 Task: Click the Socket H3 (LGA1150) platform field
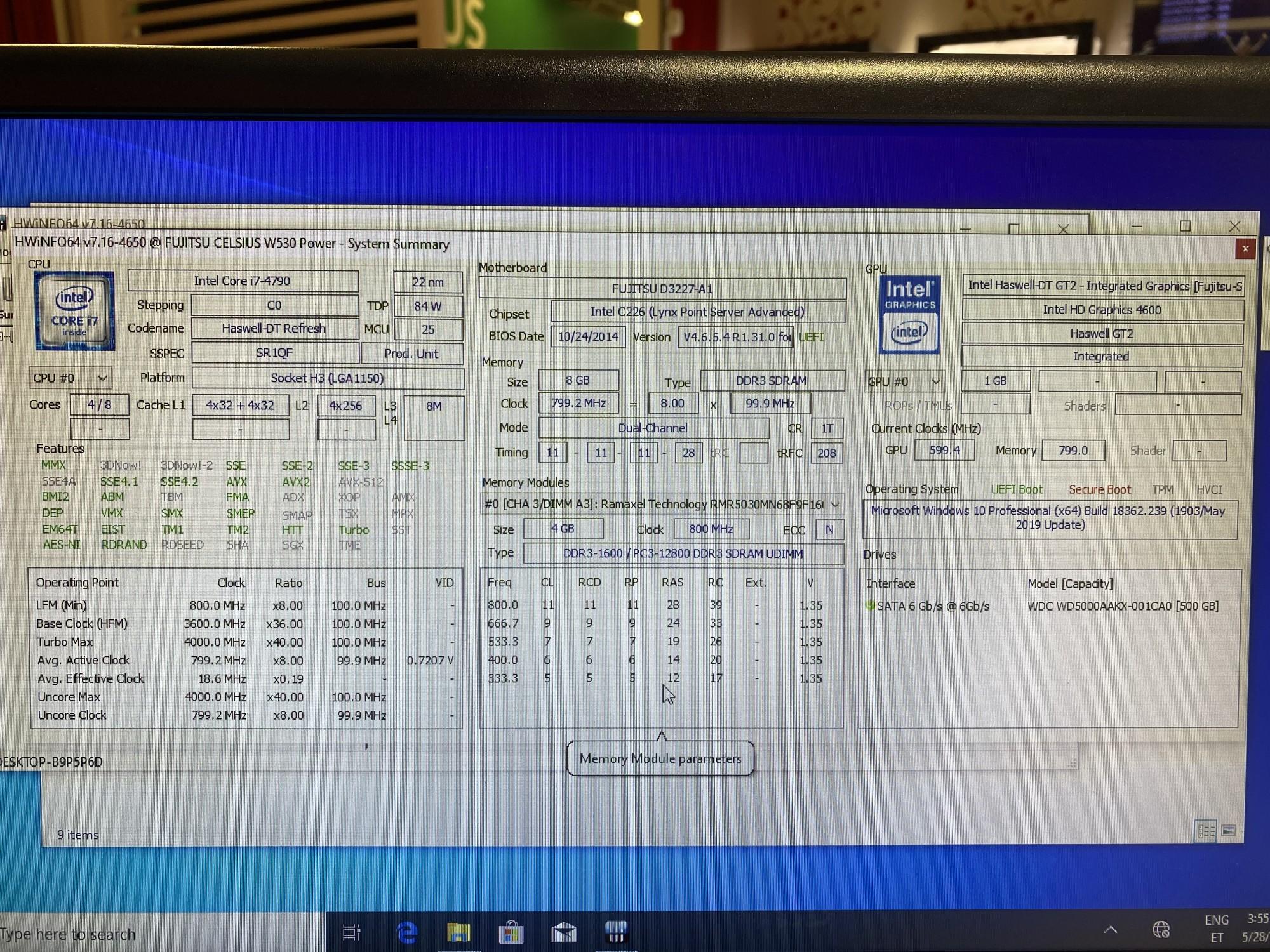coord(328,378)
